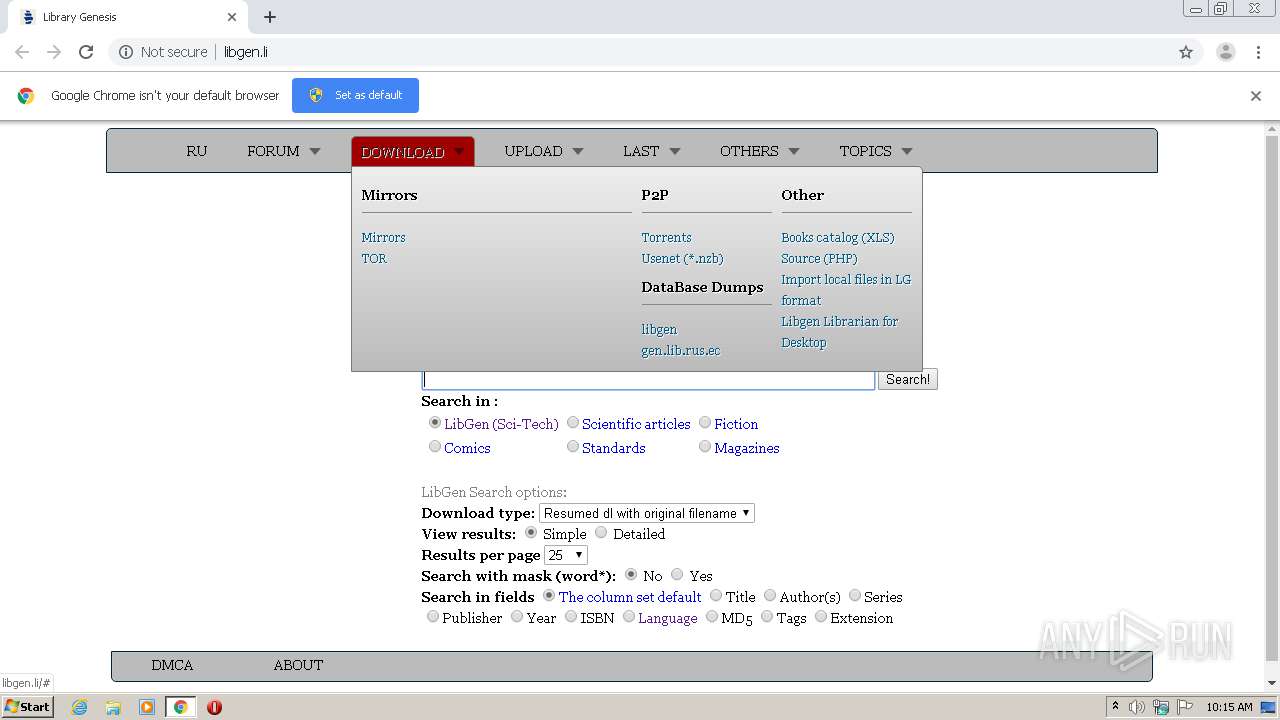
Task: Open the network tray icon
Action: coord(1160,707)
